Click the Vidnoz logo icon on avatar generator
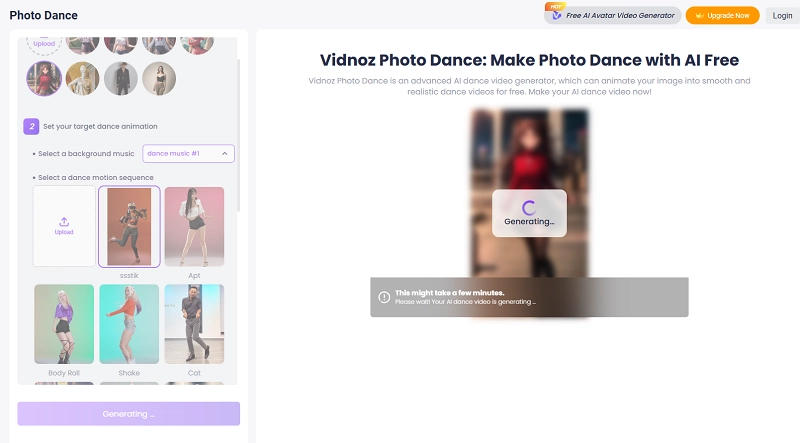The image size is (800, 443). click(x=557, y=16)
